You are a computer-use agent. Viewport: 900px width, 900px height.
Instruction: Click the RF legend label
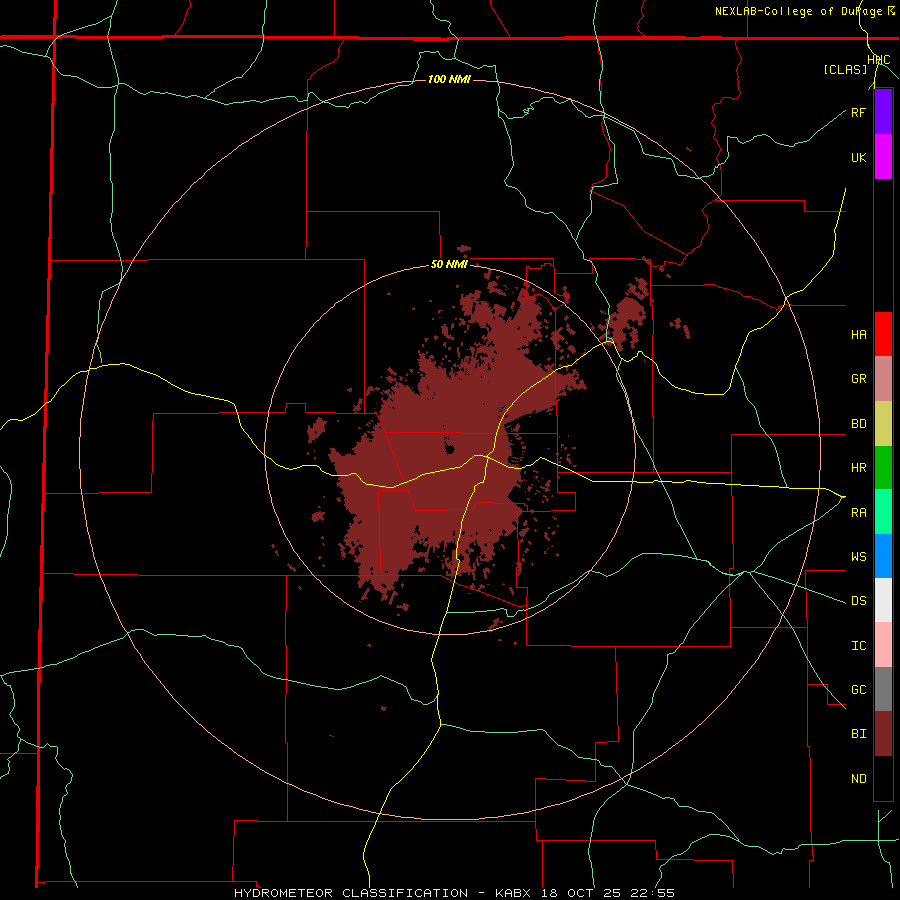pos(858,112)
